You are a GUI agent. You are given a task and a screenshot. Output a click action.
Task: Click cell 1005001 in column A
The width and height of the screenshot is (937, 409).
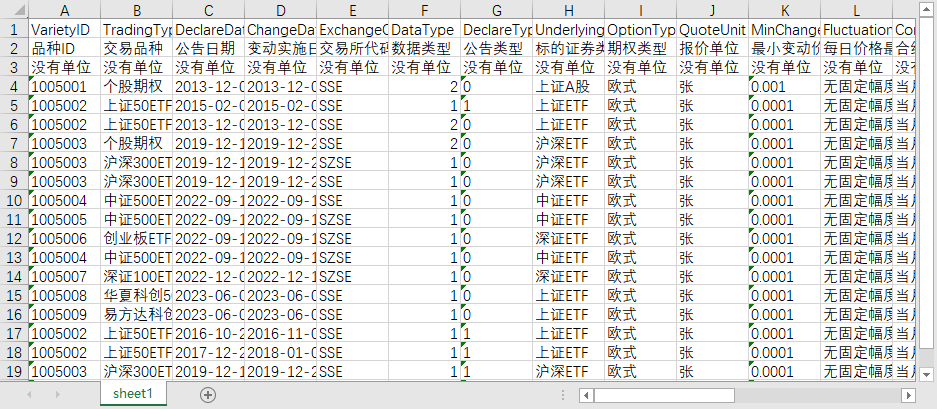coord(65,86)
